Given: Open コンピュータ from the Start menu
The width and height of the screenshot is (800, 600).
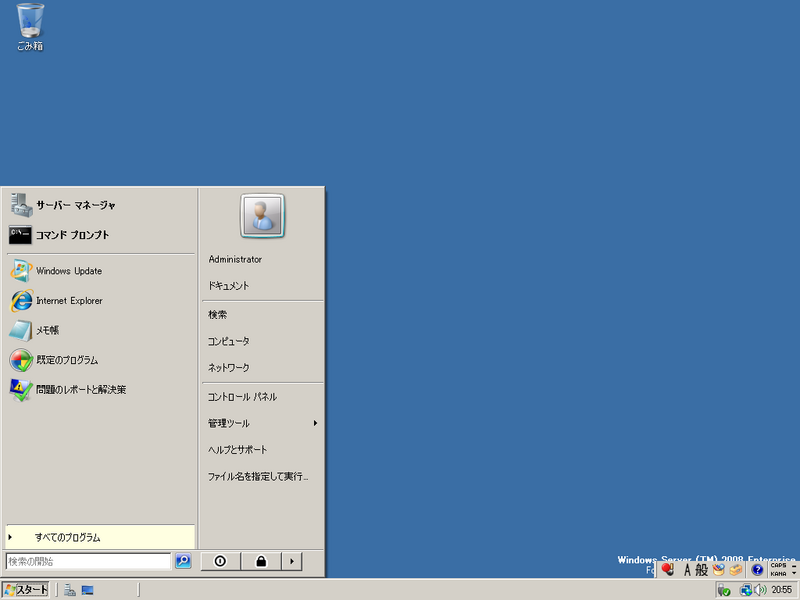Looking at the screenshot, I should tap(263, 341).
